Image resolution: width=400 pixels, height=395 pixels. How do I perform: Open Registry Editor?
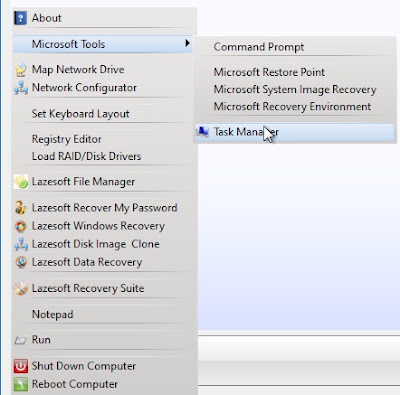67,139
